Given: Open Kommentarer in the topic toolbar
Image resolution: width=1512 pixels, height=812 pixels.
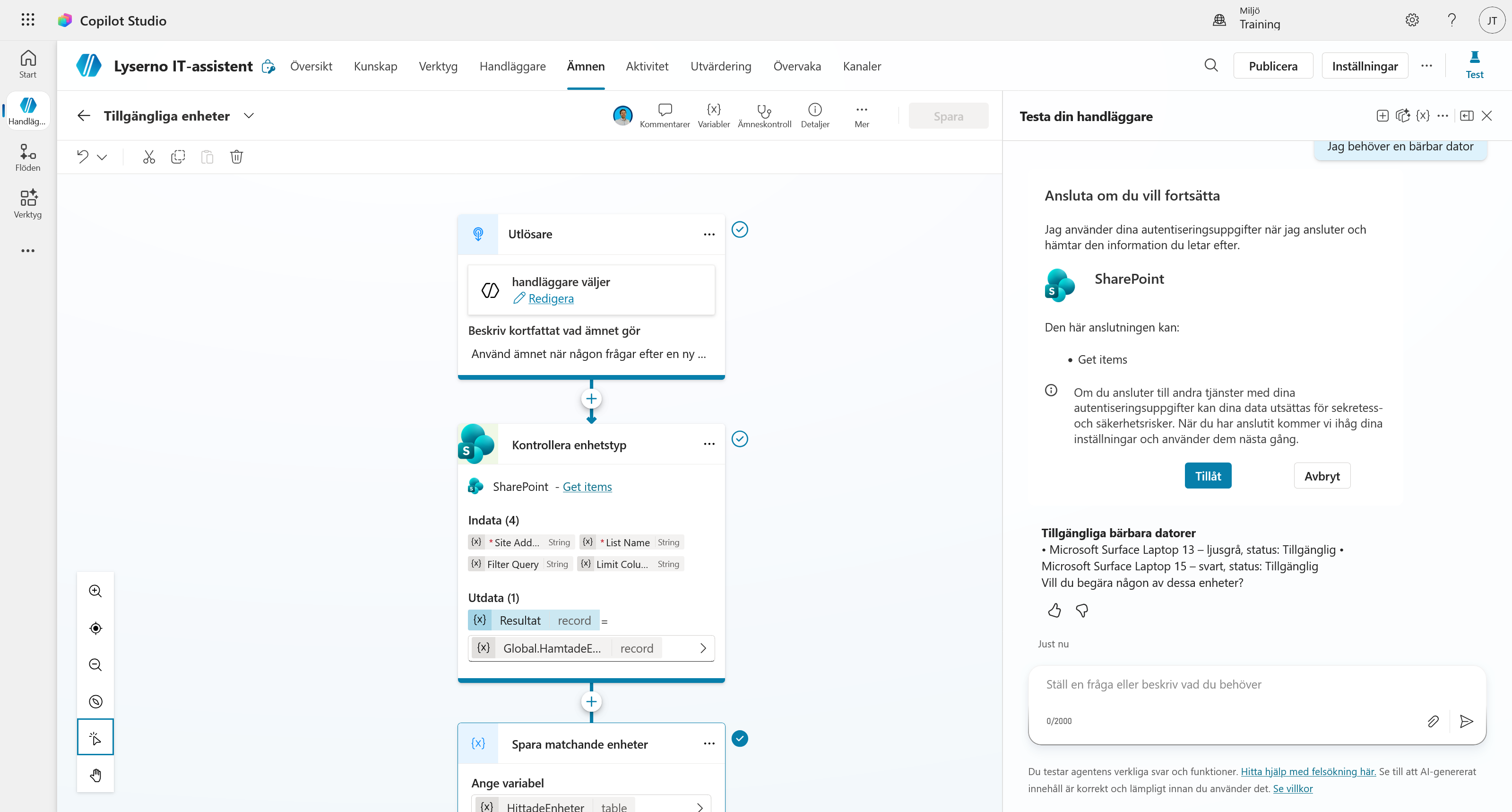Looking at the screenshot, I should 665,116.
